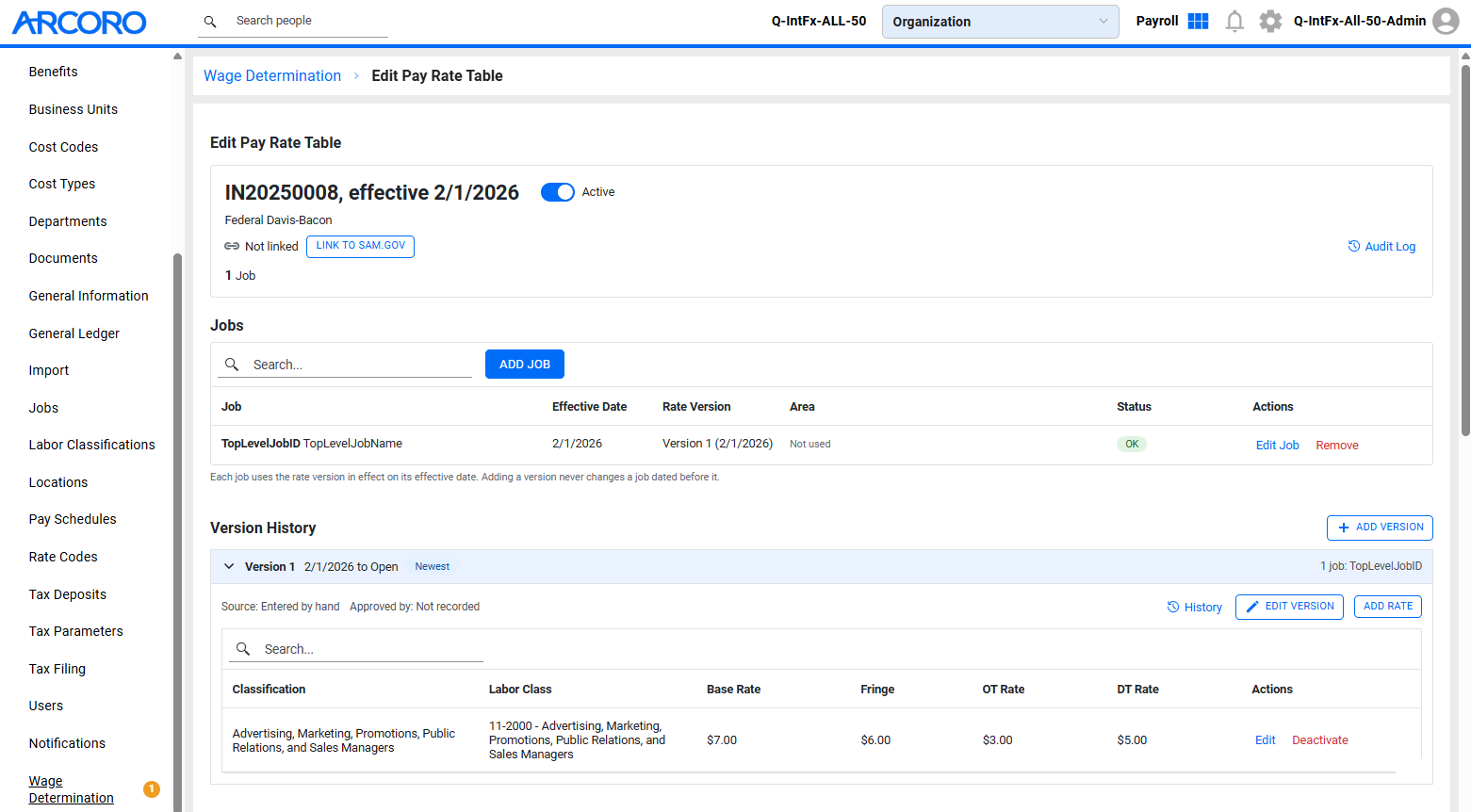Open the Payroll apps grid icon
The height and width of the screenshot is (812, 1471).
pos(1199,21)
